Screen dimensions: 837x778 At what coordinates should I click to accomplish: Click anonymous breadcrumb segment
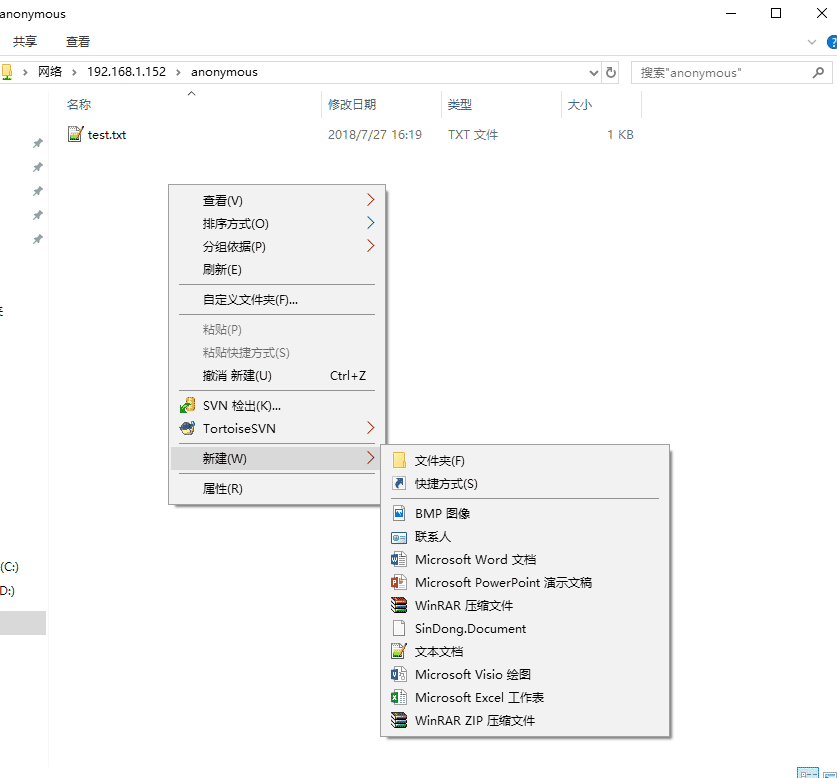click(224, 72)
